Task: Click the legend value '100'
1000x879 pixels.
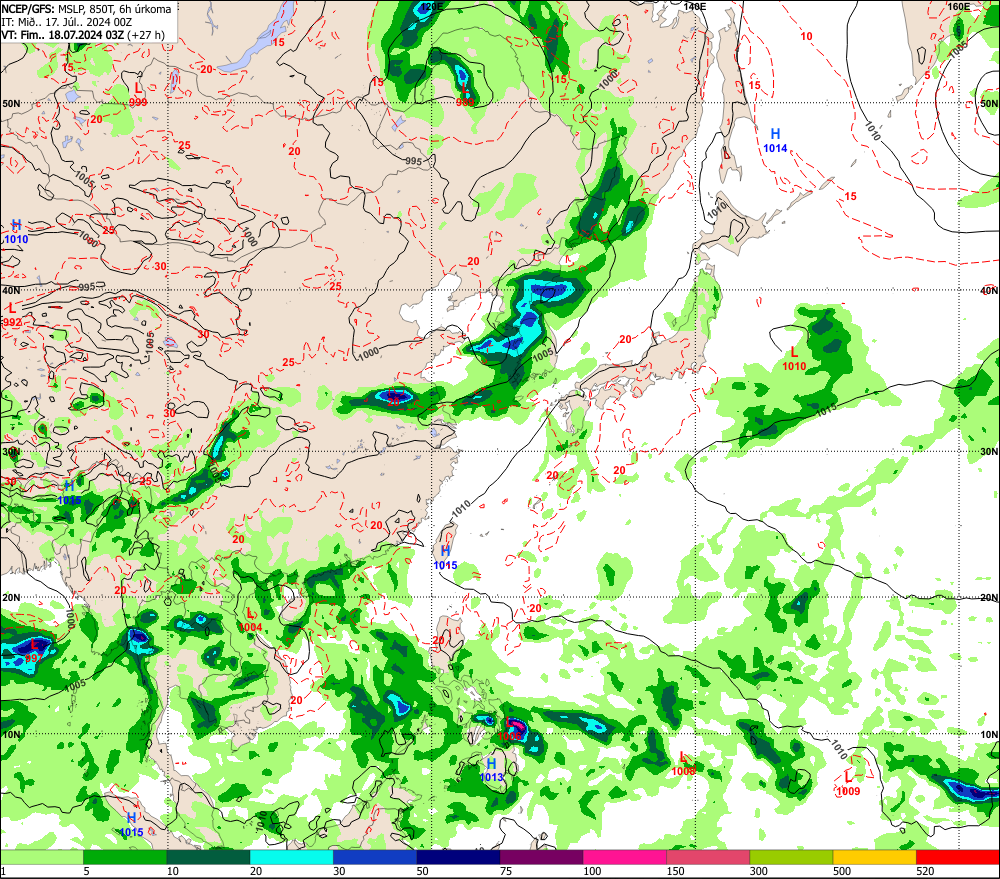Action: pyautogui.click(x=592, y=871)
